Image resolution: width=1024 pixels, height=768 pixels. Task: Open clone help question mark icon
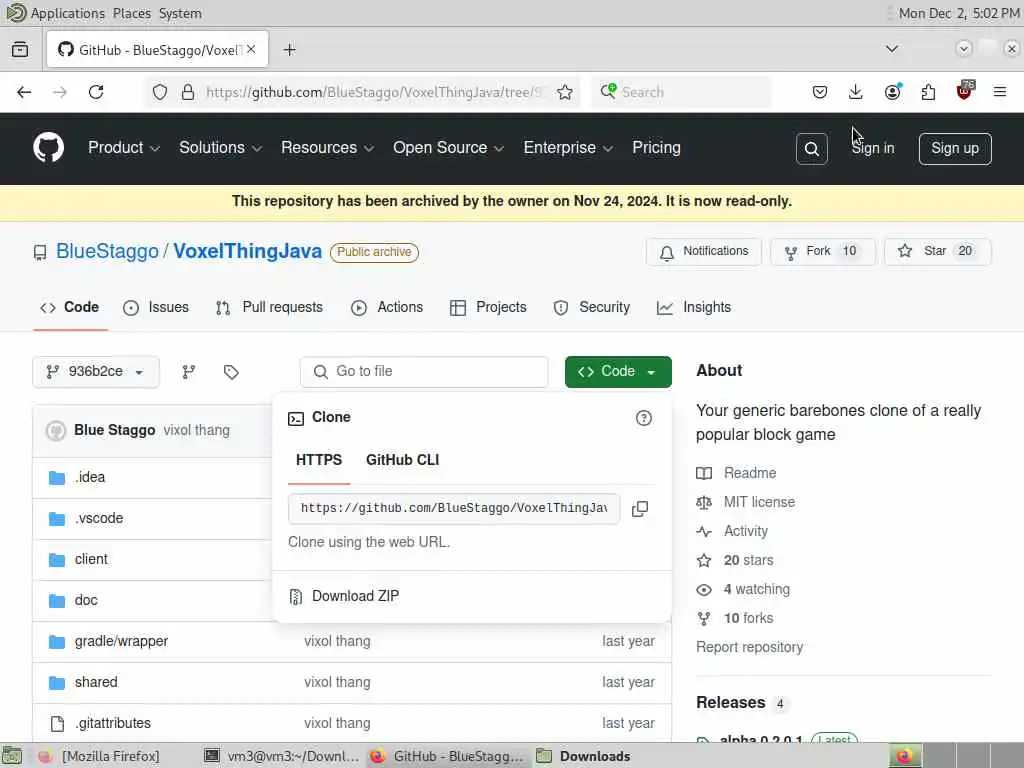pyautogui.click(x=643, y=418)
